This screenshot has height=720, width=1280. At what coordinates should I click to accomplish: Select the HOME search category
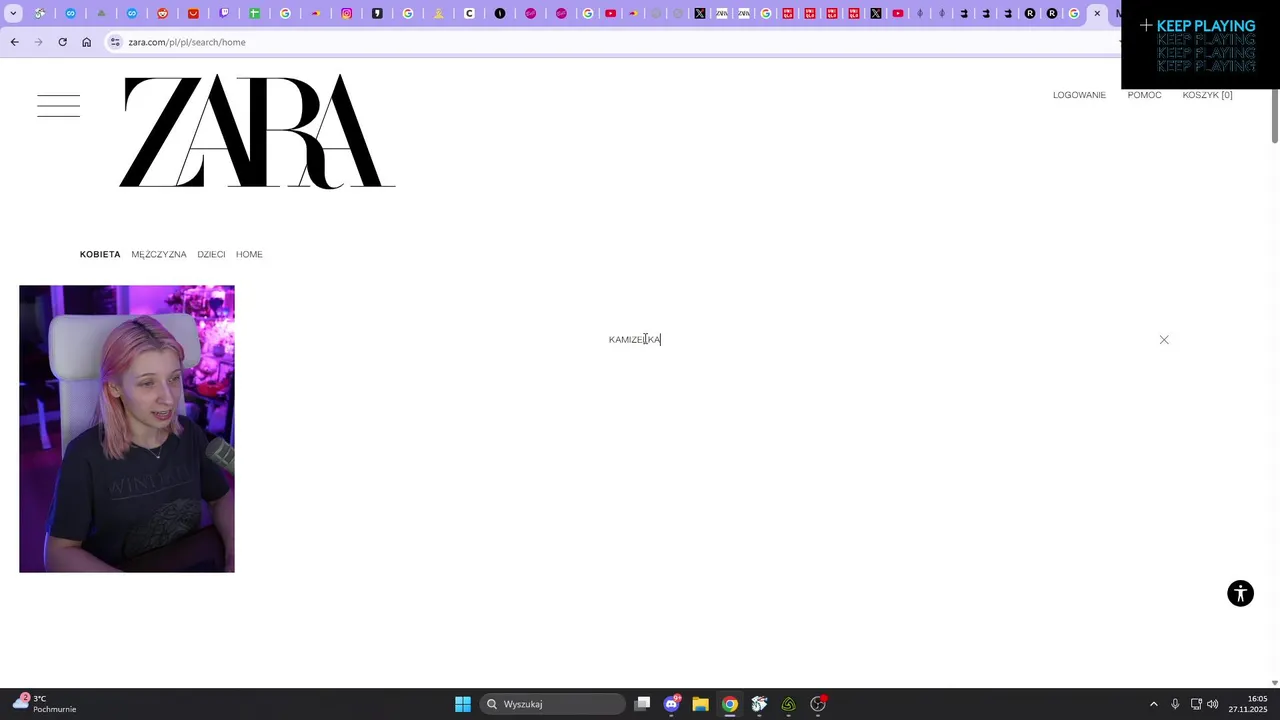[249, 254]
